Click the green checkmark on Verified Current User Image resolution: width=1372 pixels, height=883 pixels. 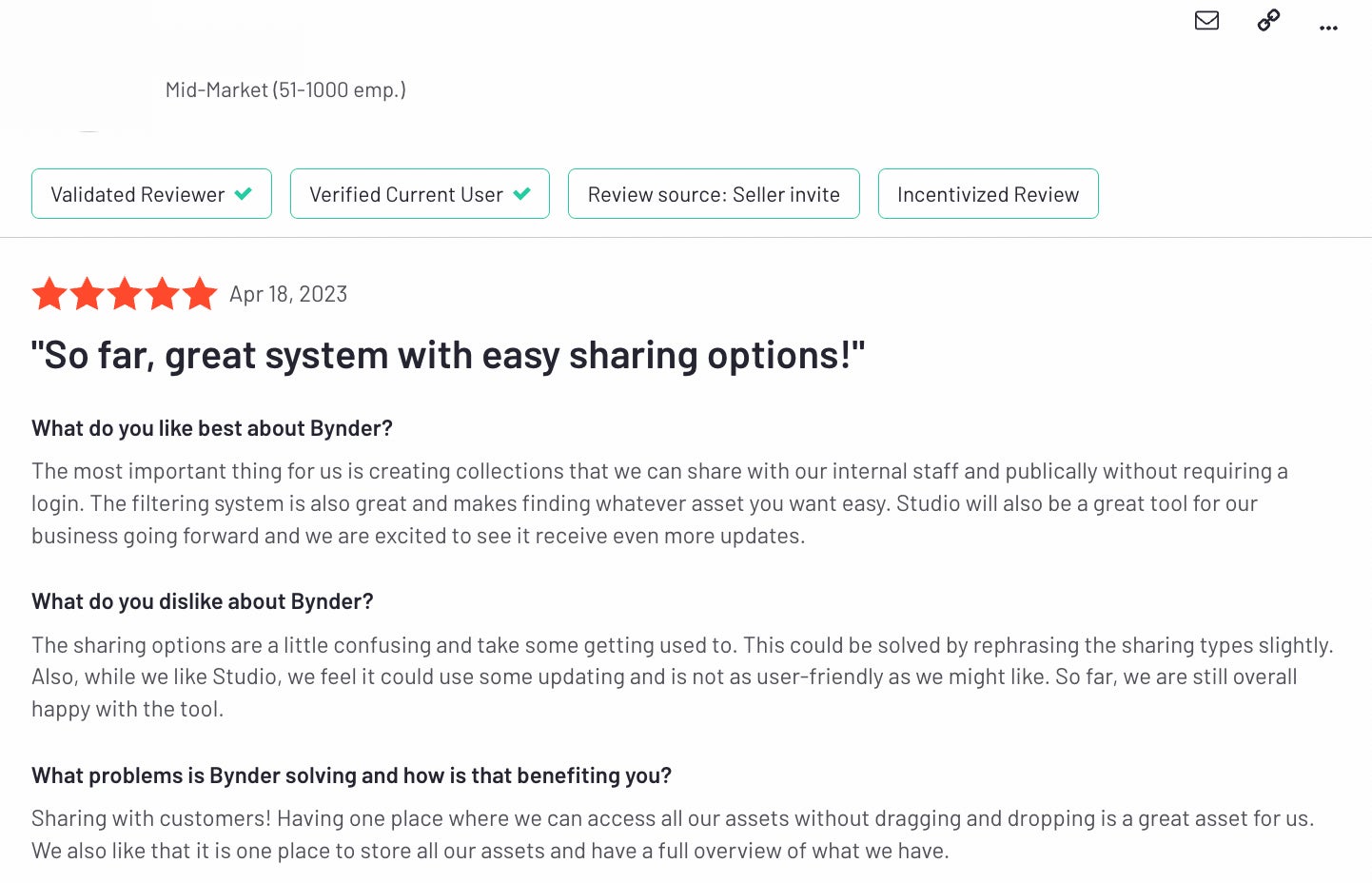click(x=521, y=193)
